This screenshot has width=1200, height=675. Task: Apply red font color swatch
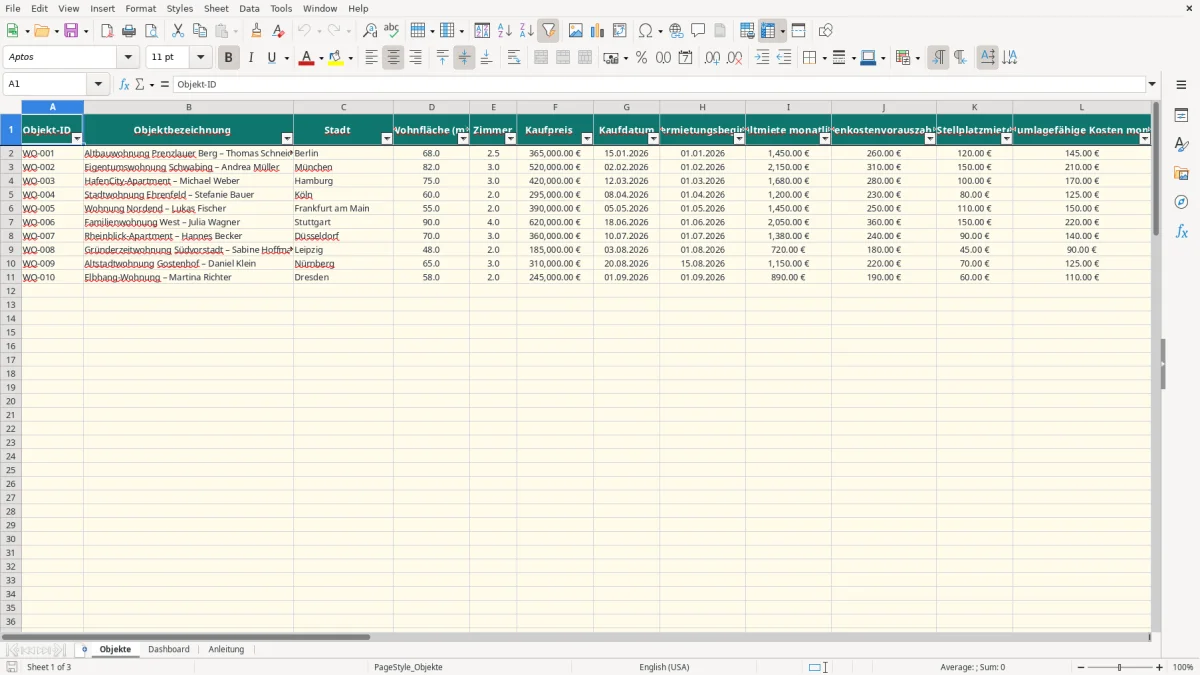[306, 58]
